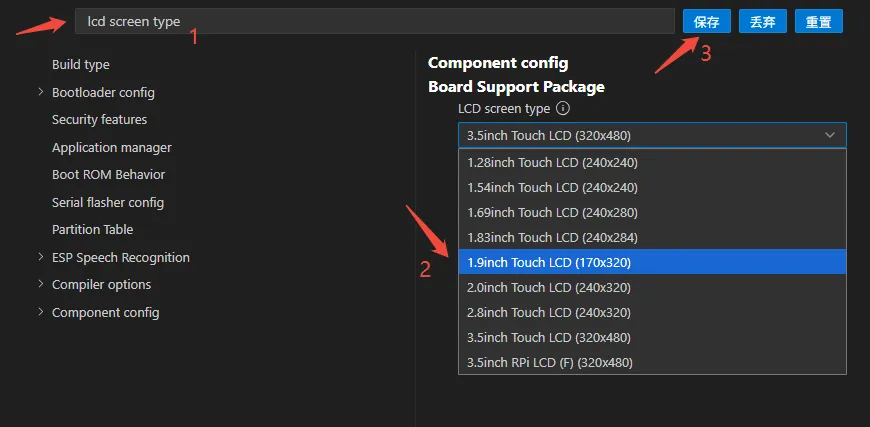Click the info icon beside LCD screen type
The height and width of the screenshot is (427, 870).
[x=563, y=108]
